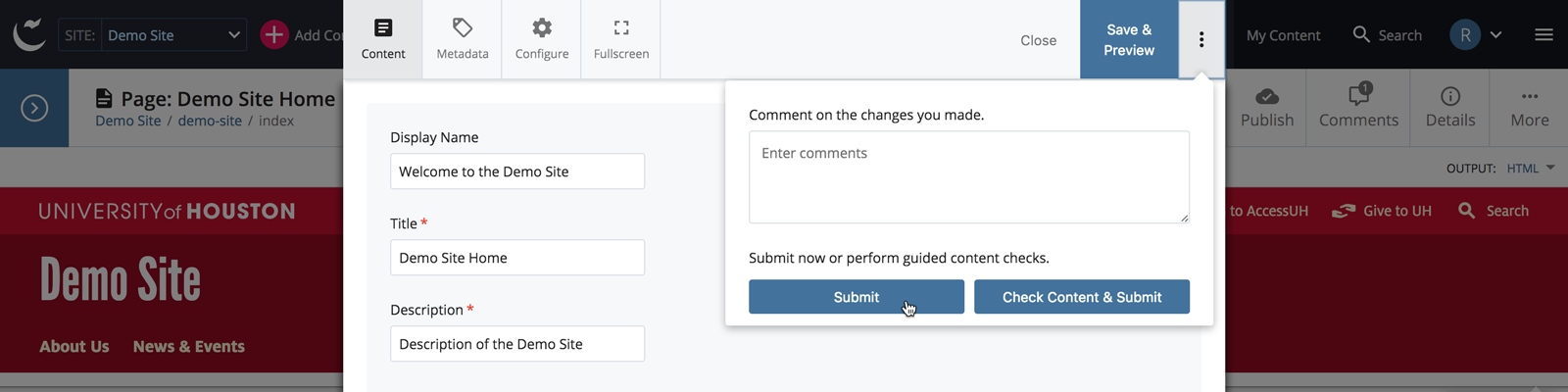Open the hamburger menu icon
The height and width of the screenshot is (392, 1568).
pos(1543,35)
